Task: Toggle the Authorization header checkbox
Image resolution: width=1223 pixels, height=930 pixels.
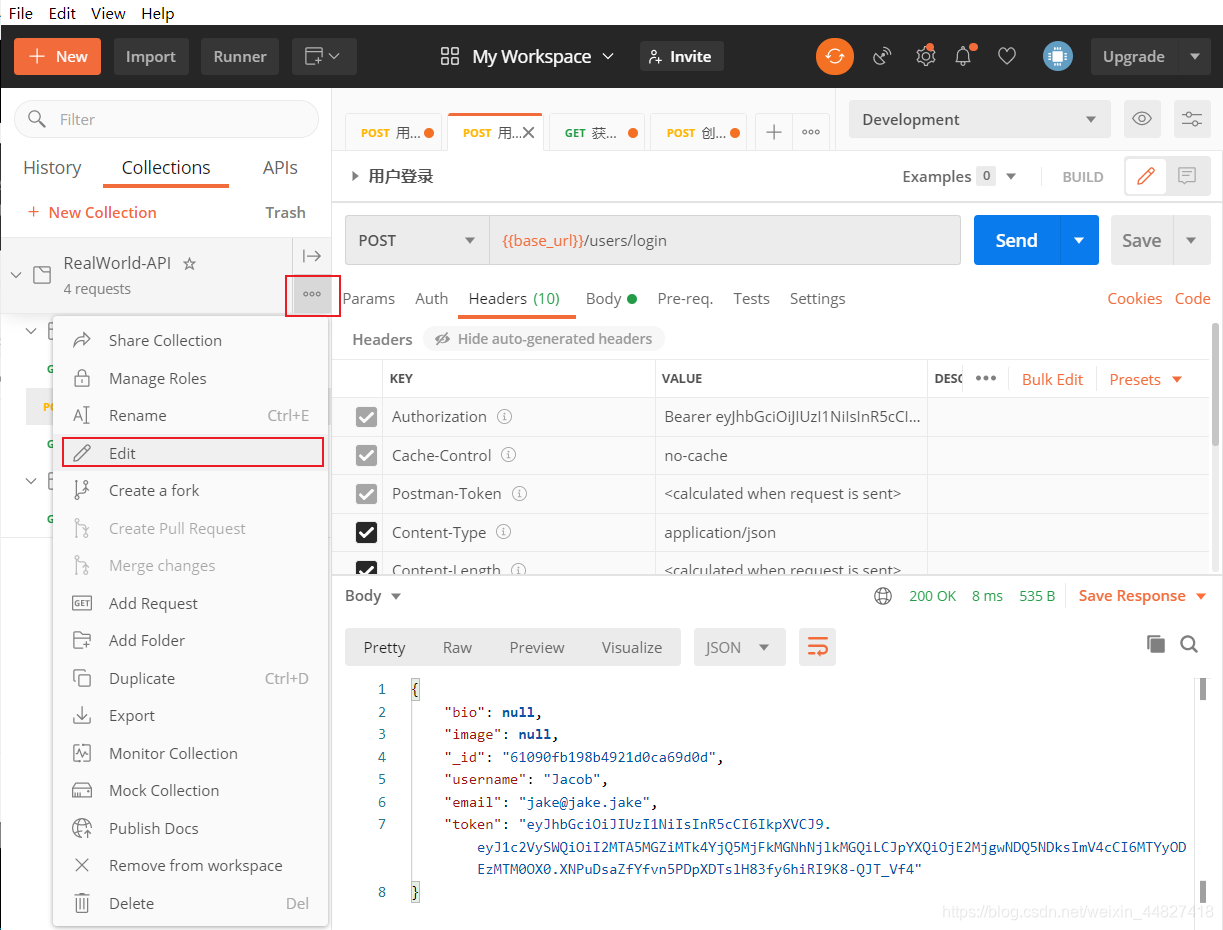Action: coord(366,416)
